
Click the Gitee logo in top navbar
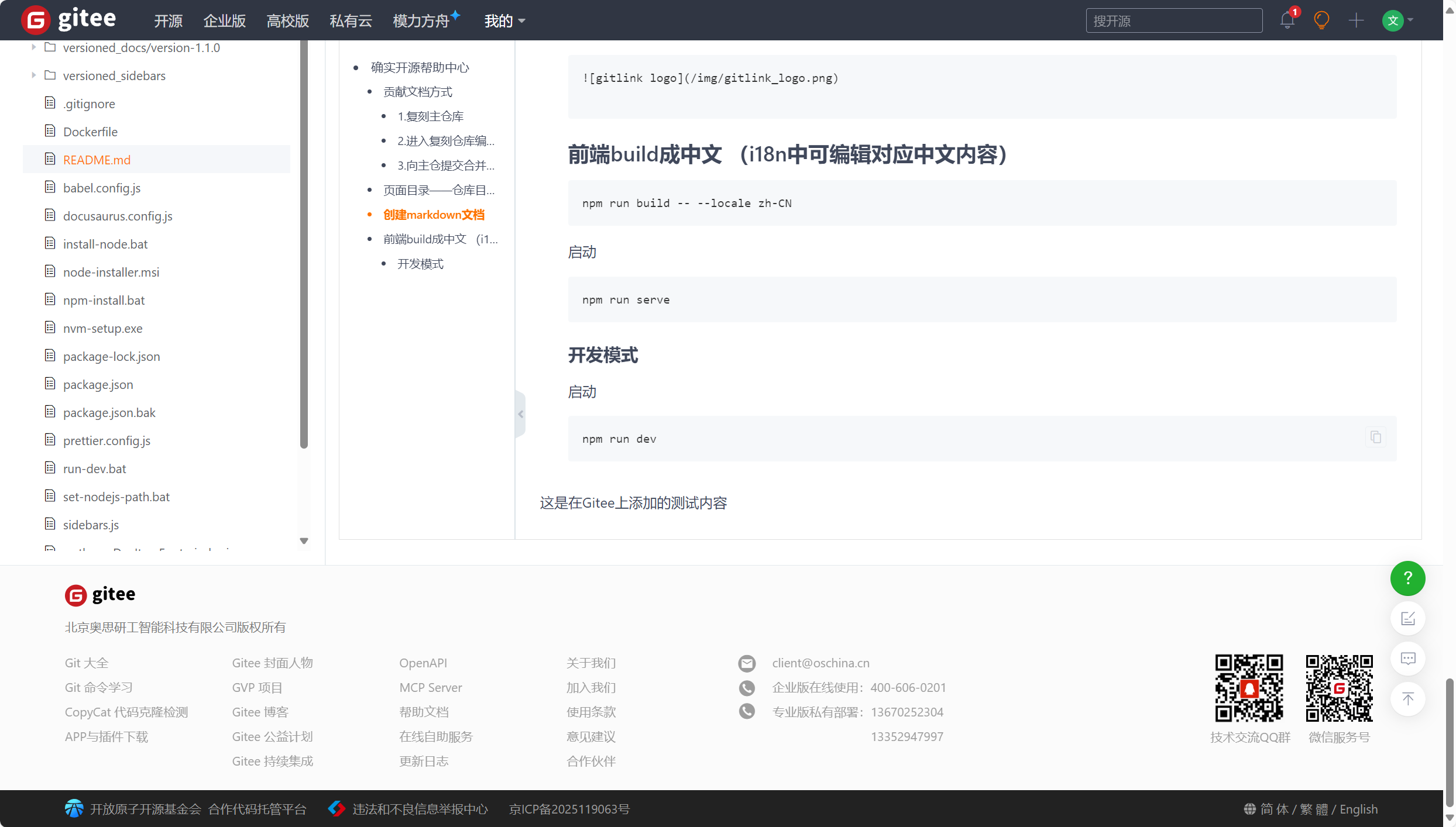point(68,20)
